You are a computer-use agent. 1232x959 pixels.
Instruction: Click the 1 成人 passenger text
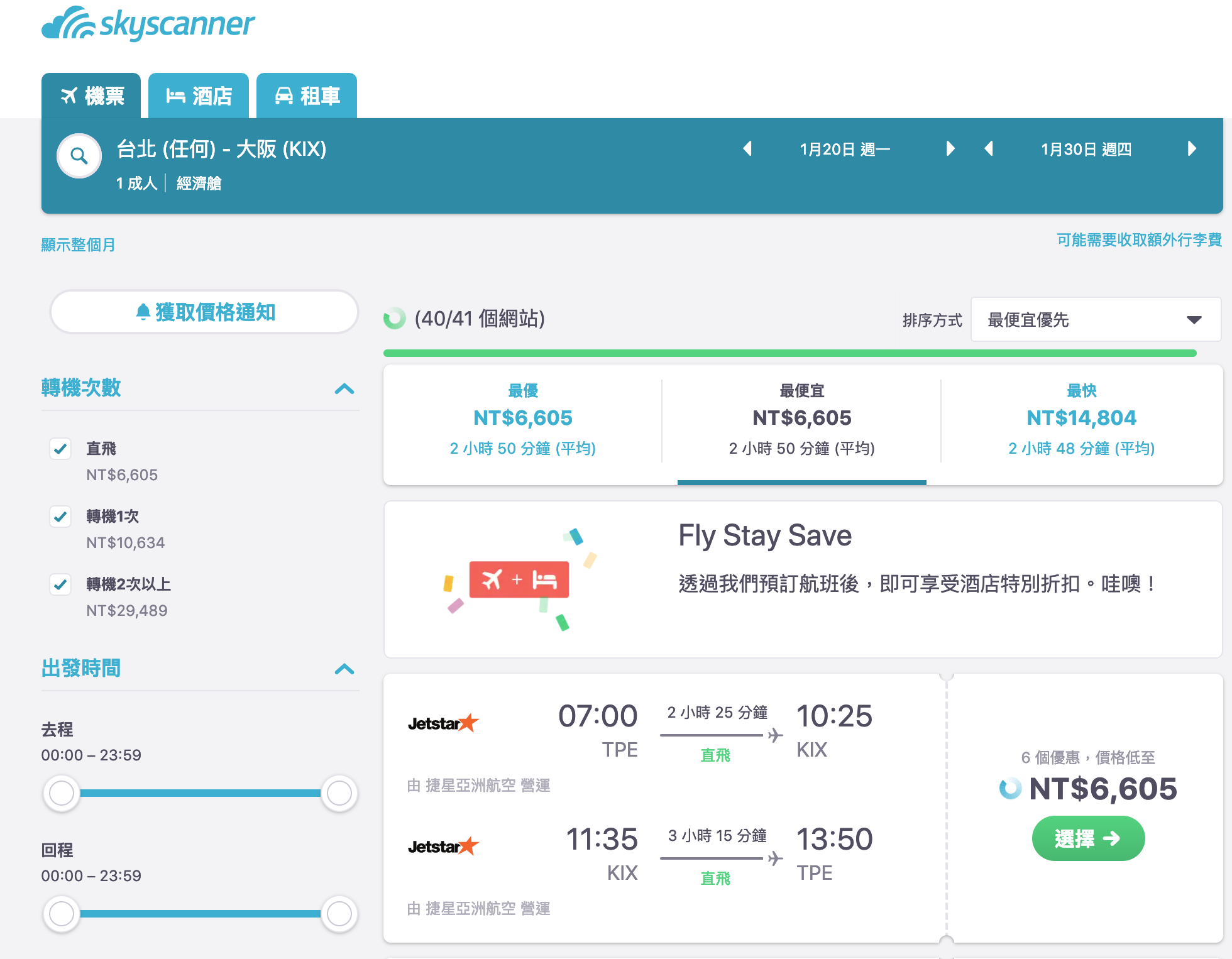(136, 183)
